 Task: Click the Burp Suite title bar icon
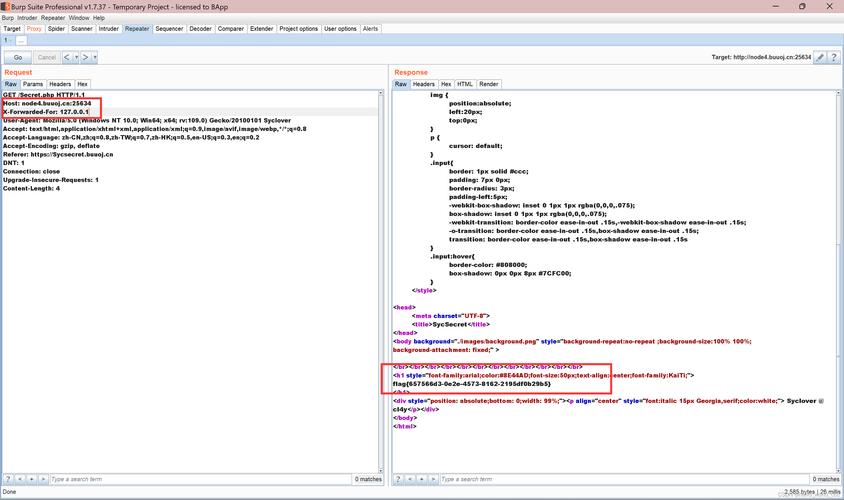[5, 6]
